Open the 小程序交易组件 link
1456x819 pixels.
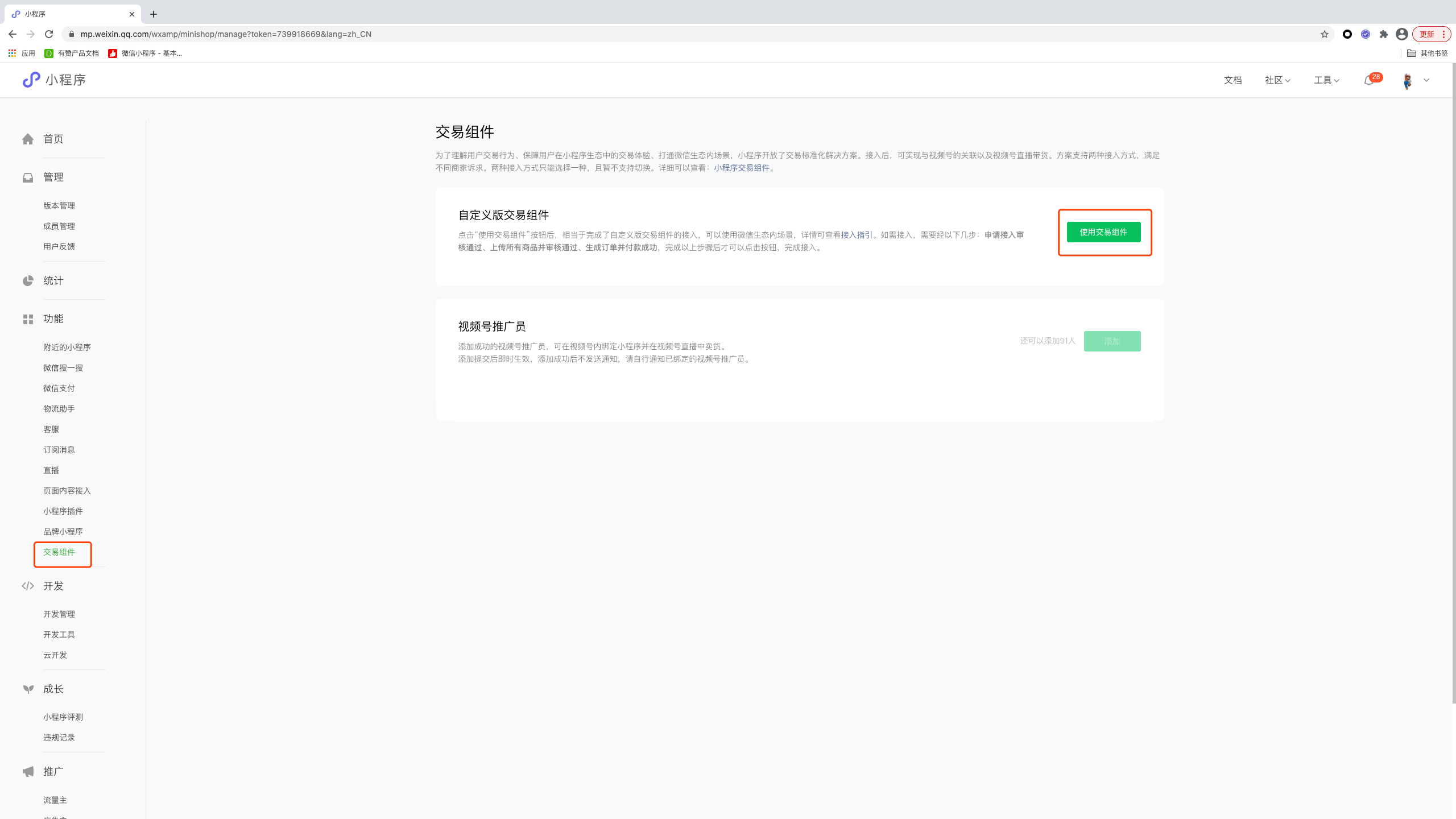[742, 168]
